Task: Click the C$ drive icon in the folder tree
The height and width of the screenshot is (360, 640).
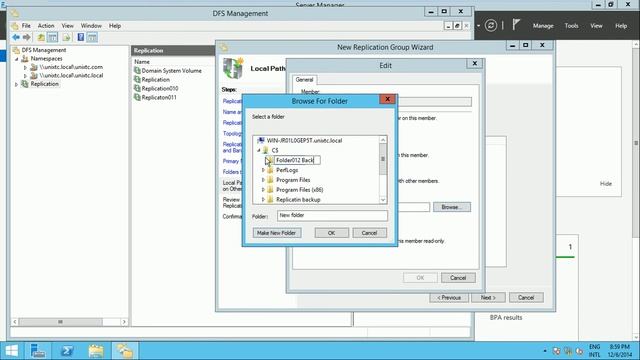Action: (x=266, y=150)
